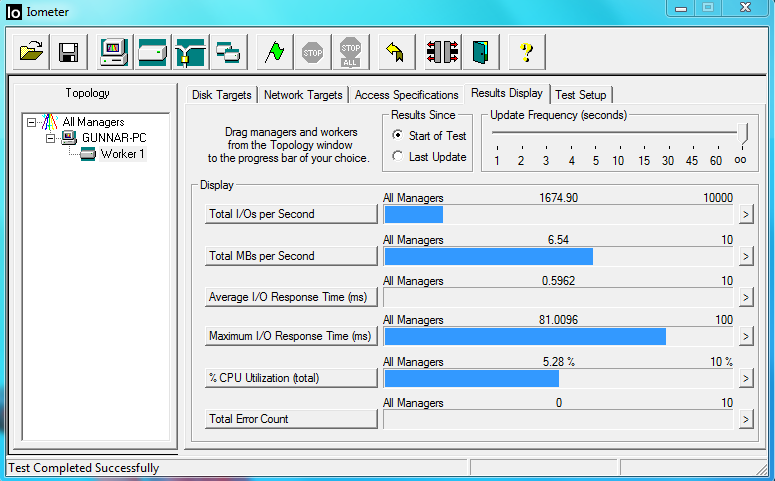
Task: Switch to Disk Targets tab
Action: click(221, 95)
